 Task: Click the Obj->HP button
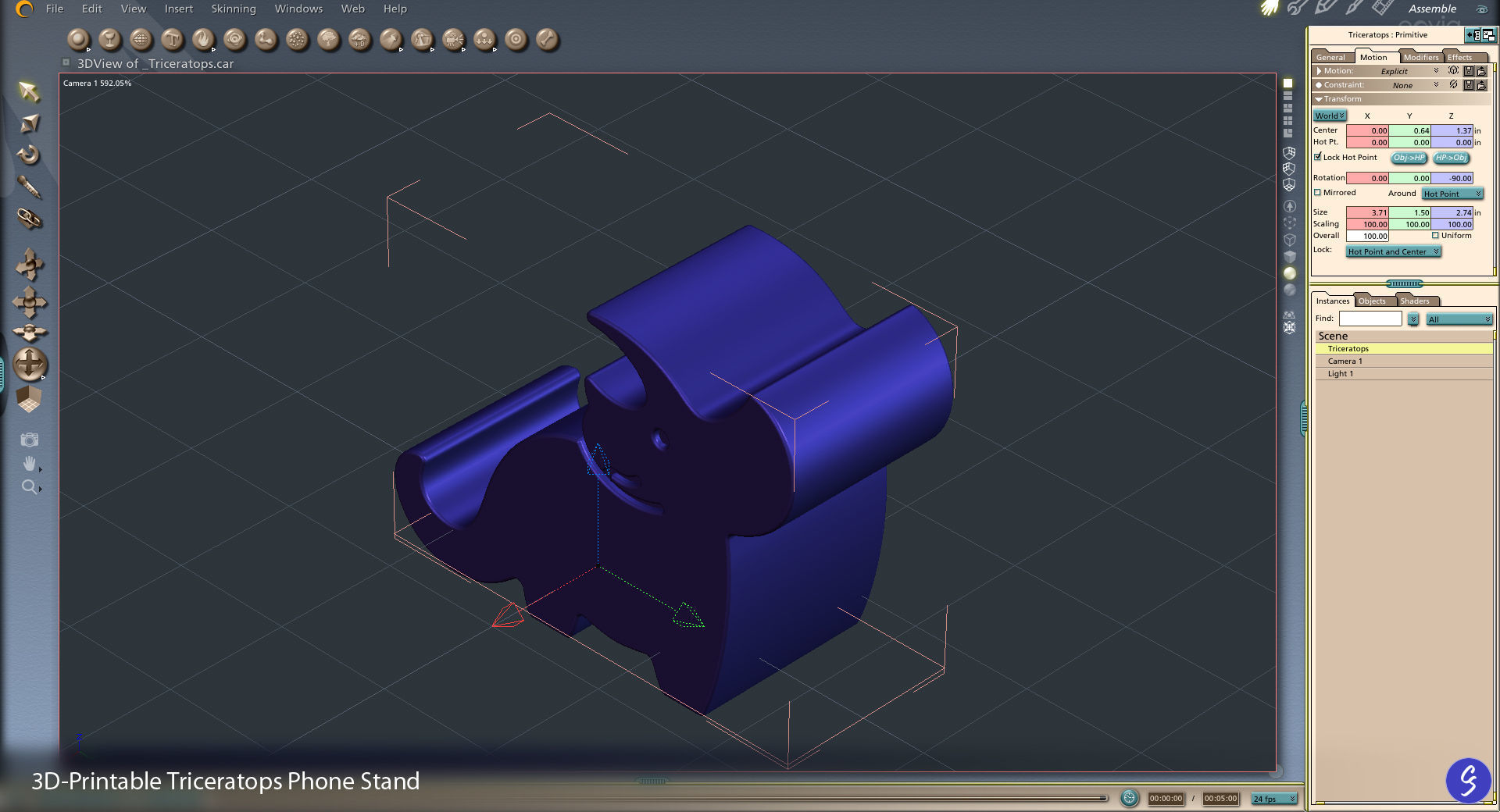1409,158
